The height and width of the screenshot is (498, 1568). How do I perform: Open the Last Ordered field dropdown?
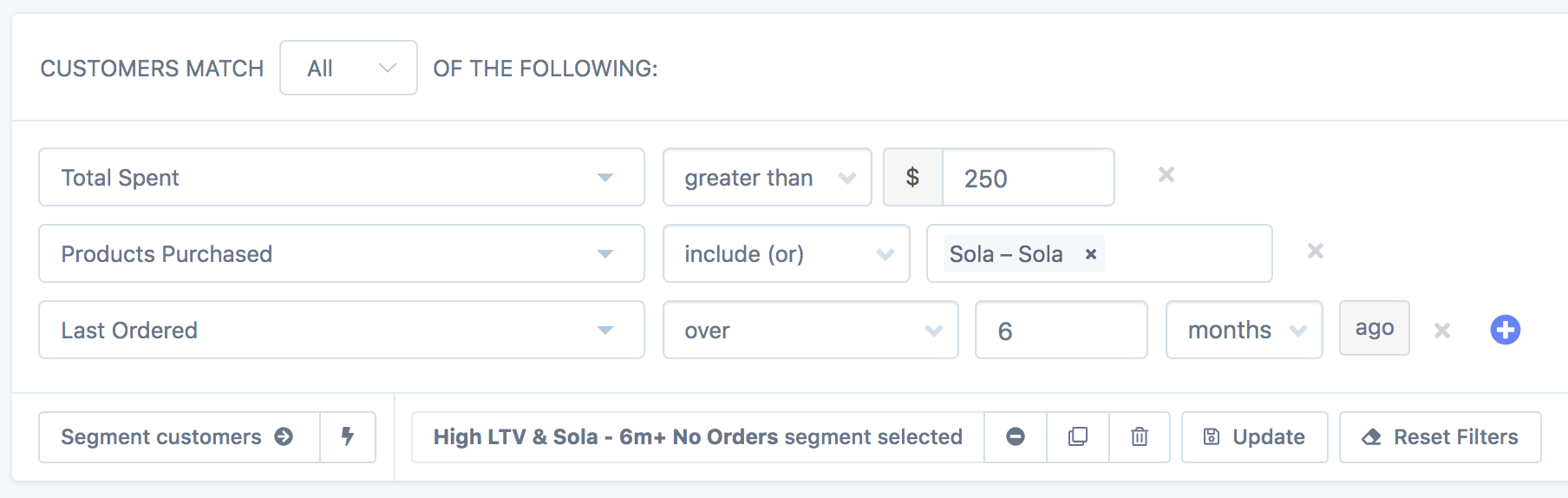[342, 330]
